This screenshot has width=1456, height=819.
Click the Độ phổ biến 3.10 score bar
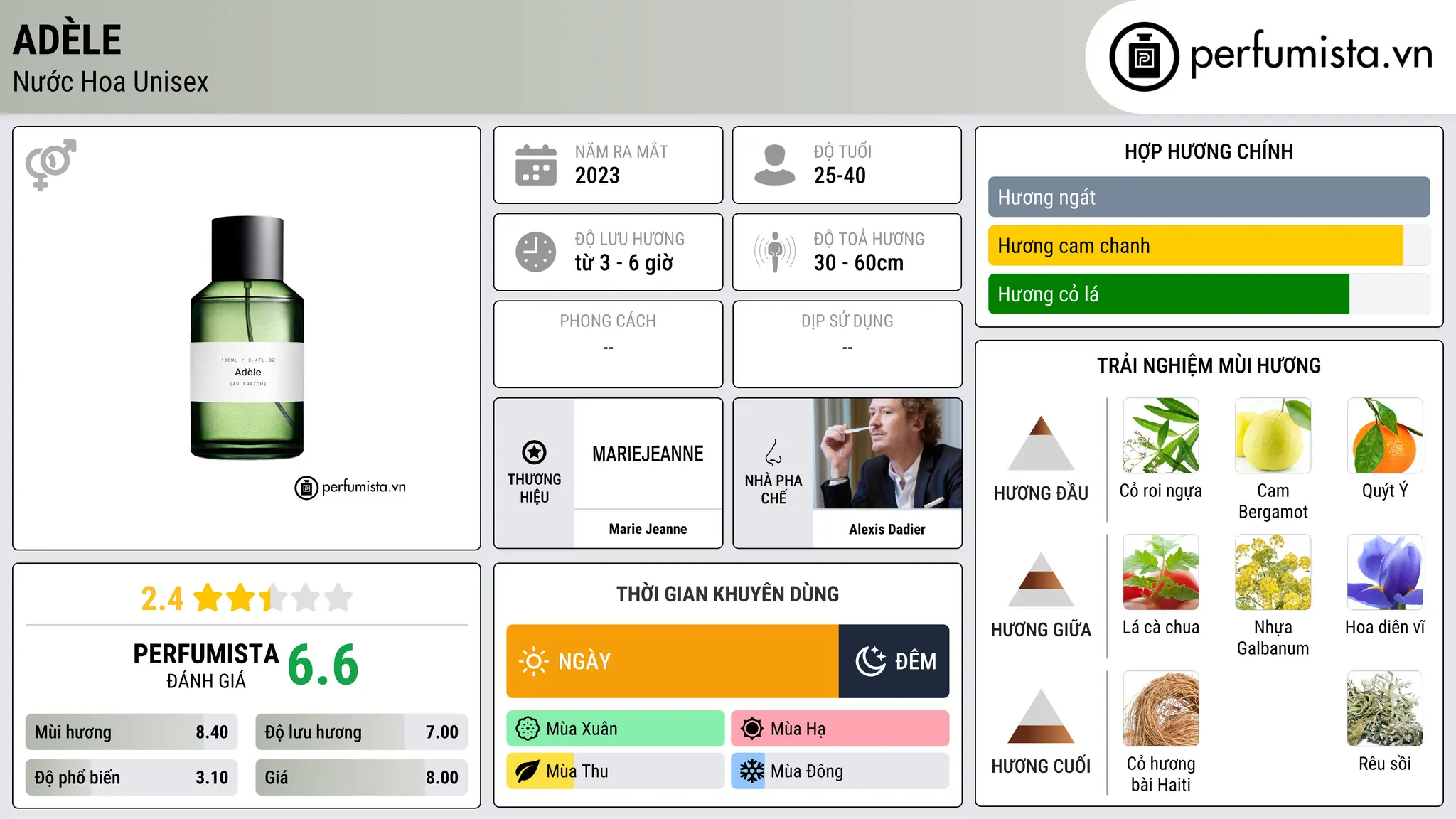(x=132, y=777)
